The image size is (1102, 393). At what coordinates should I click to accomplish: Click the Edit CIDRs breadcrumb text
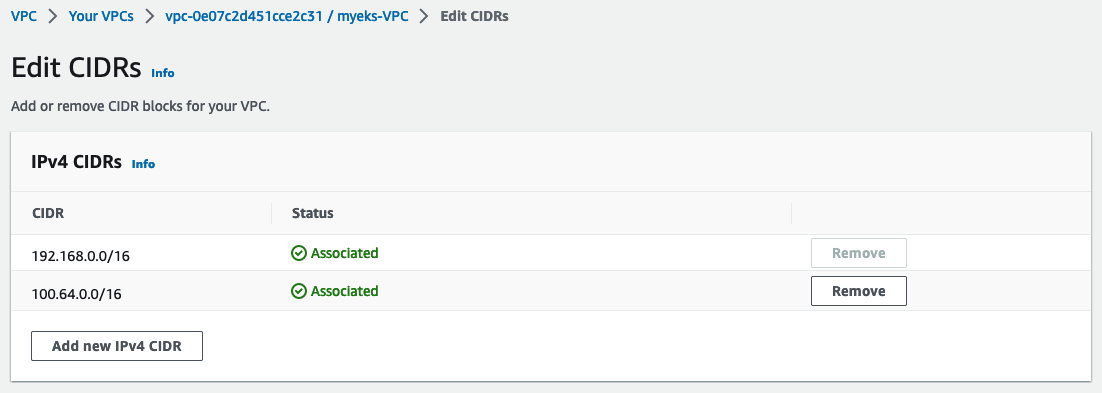click(474, 16)
